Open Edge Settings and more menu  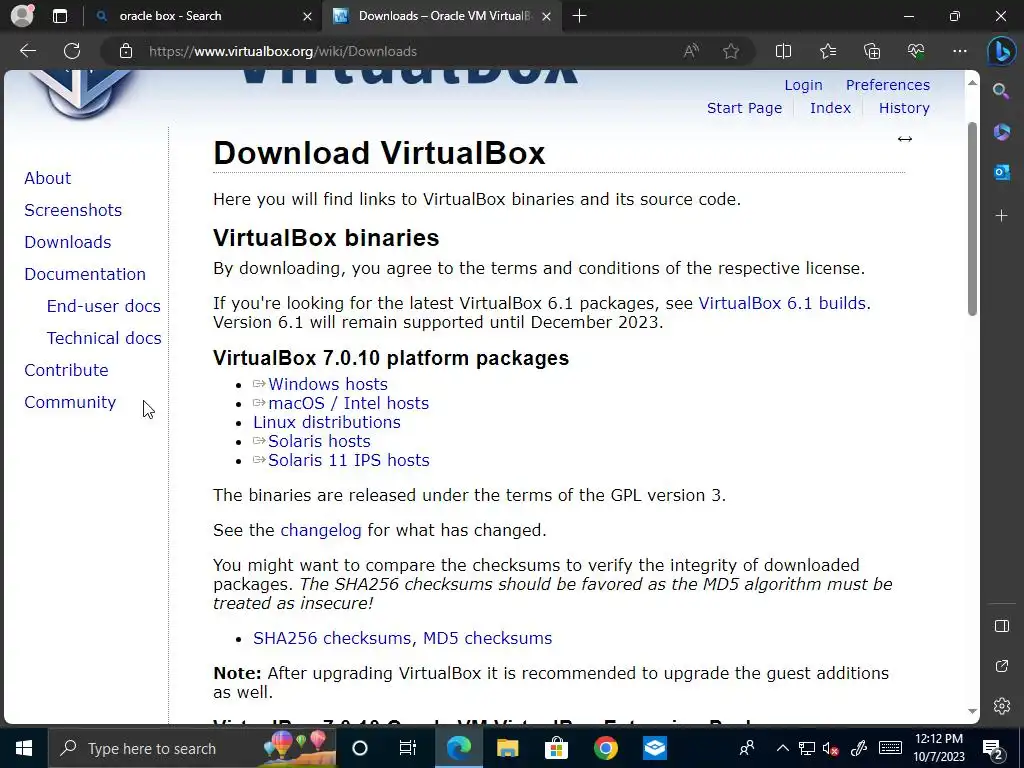coord(959,51)
